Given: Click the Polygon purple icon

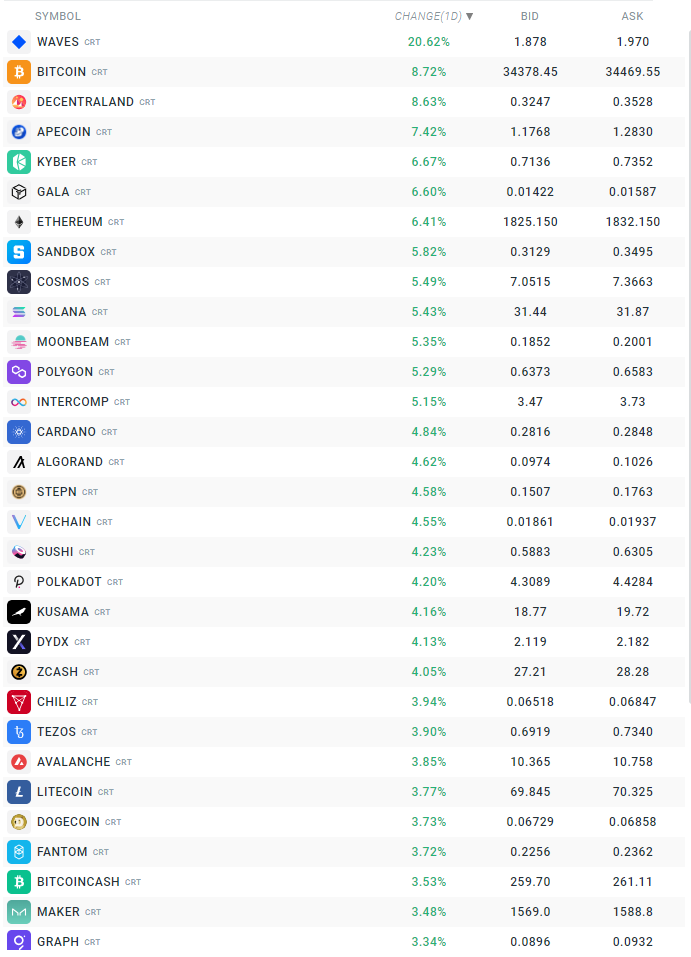Looking at the screenshot, I should pos(19,372).
